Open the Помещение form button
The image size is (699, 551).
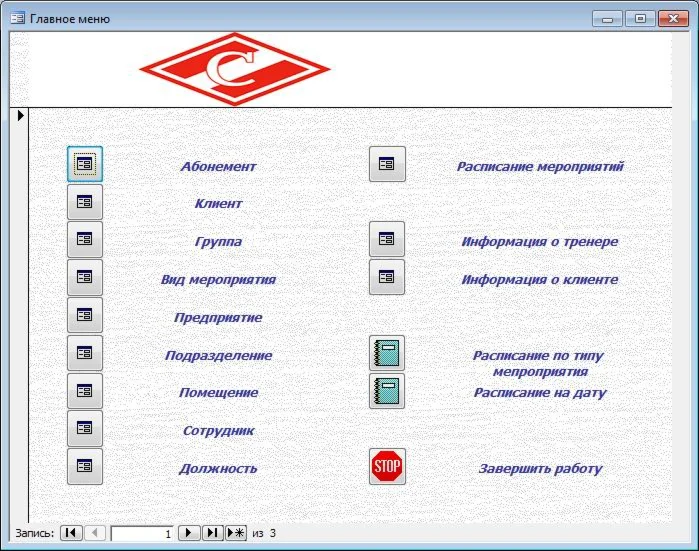[x=85, y=391]
